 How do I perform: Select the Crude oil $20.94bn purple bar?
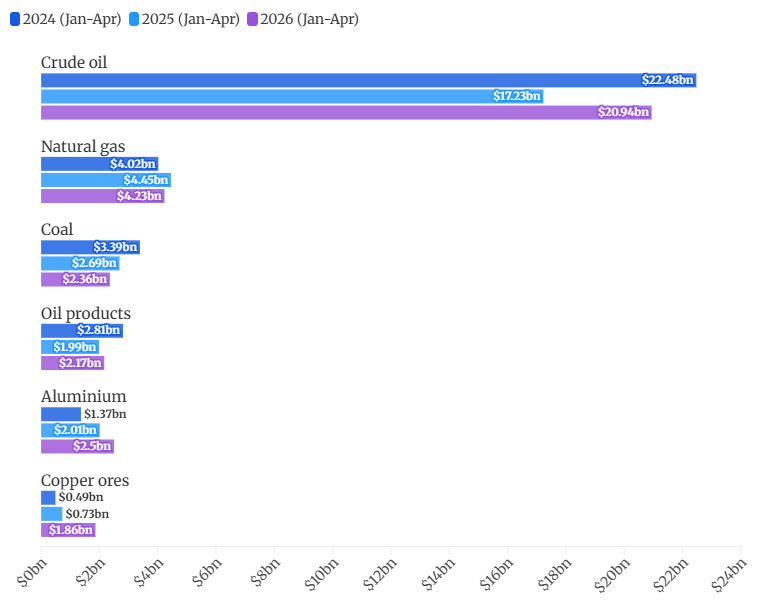(x=346, y=112)
